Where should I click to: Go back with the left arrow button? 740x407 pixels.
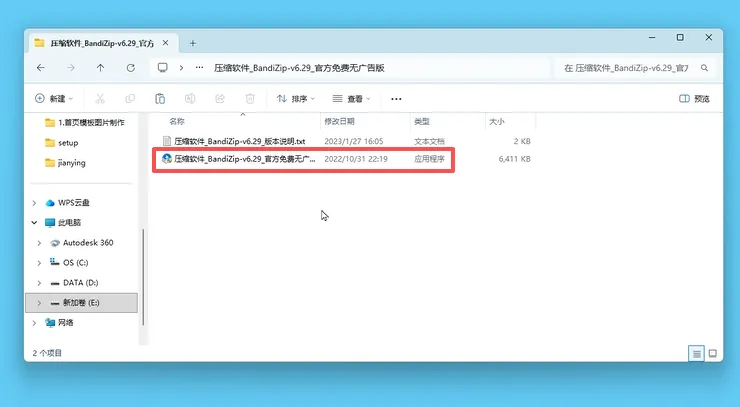click(41, 68)
